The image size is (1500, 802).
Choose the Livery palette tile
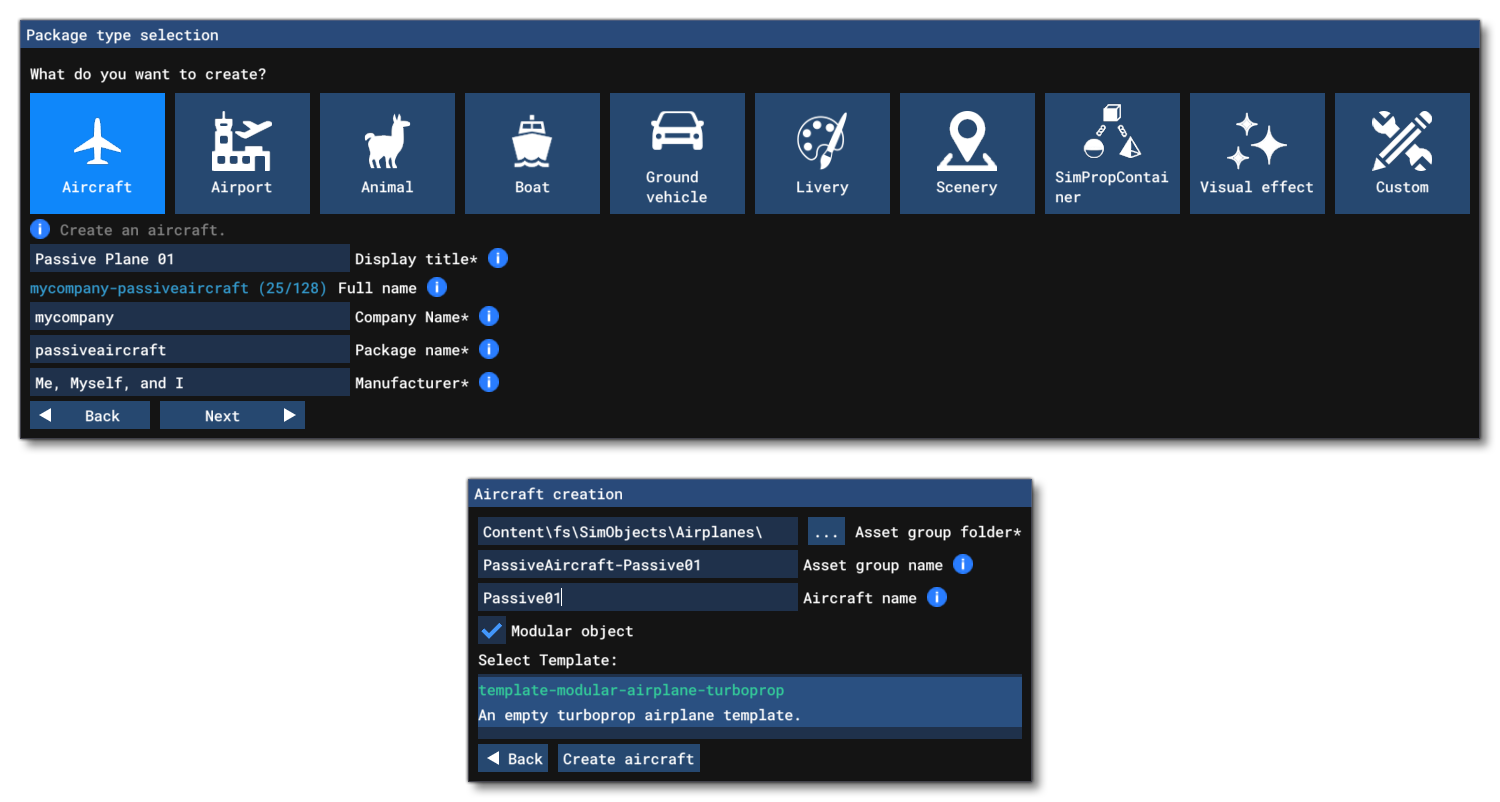tap(822, 153)
